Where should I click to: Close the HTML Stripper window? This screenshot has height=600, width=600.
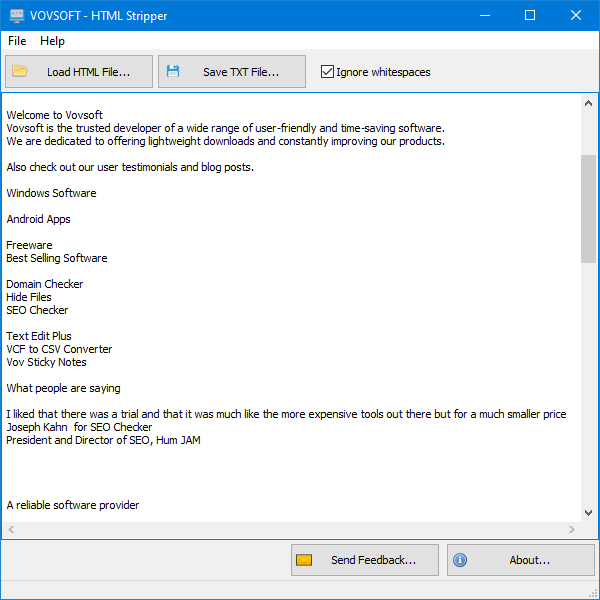(x=576, y=15)
